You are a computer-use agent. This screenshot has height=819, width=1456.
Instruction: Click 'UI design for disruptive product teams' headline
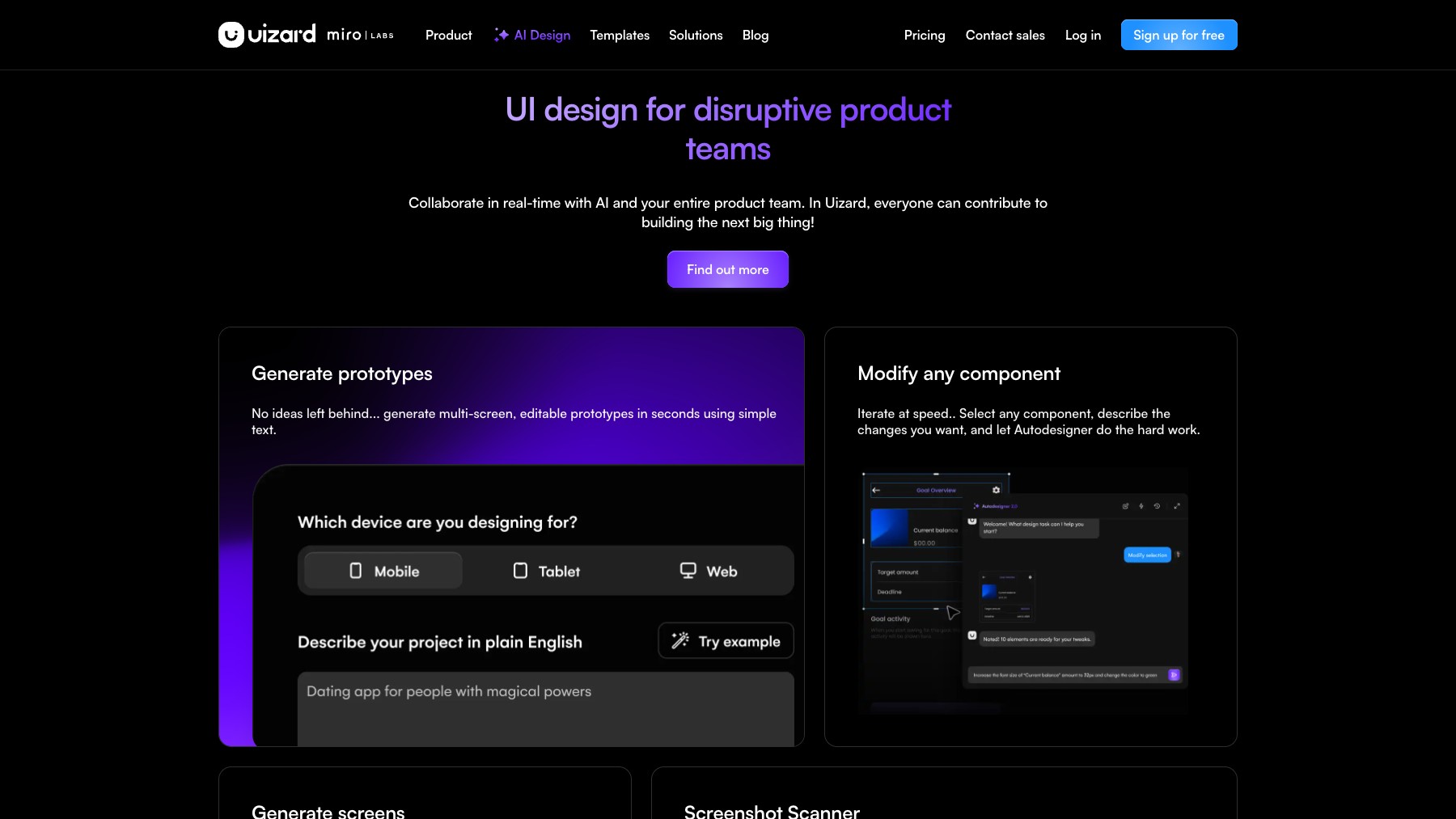728,129
